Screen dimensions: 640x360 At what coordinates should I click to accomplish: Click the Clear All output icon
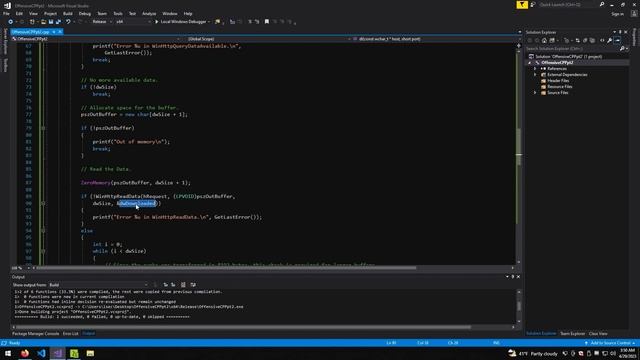click(183, 284)
